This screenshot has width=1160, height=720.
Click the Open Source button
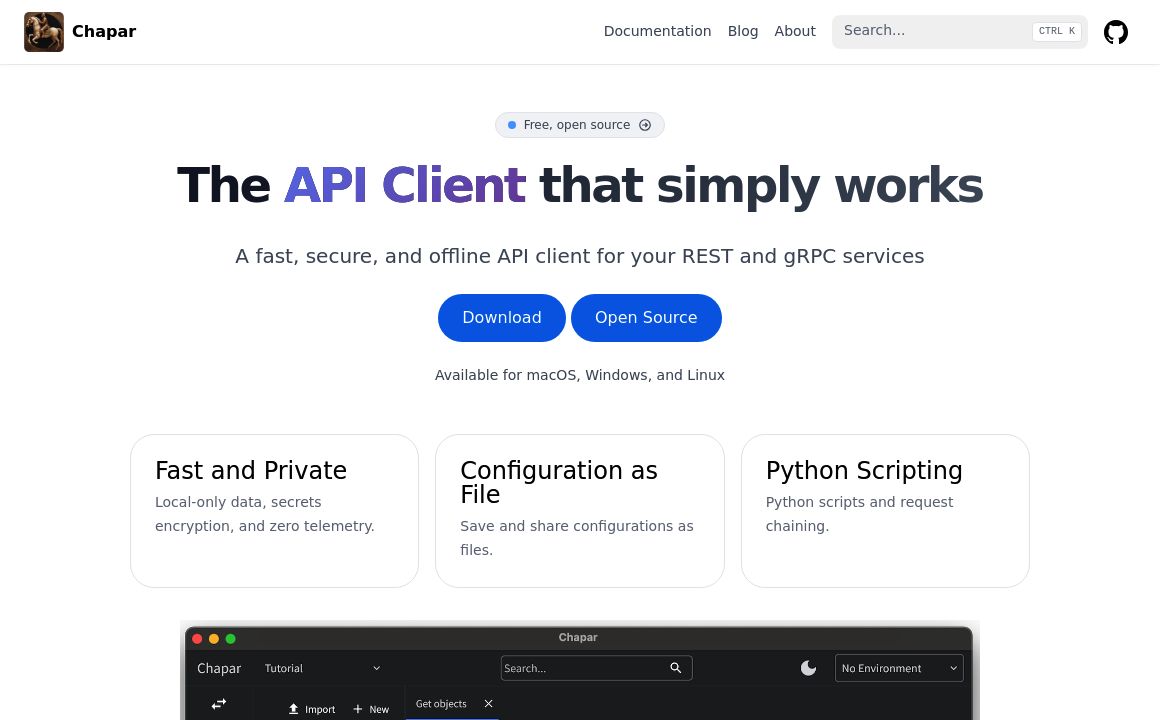[646, 318]
